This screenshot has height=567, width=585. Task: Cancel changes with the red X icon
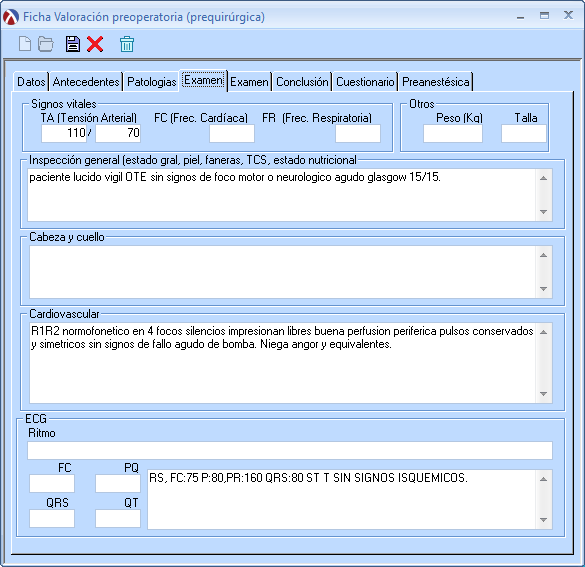pos(95,44)
